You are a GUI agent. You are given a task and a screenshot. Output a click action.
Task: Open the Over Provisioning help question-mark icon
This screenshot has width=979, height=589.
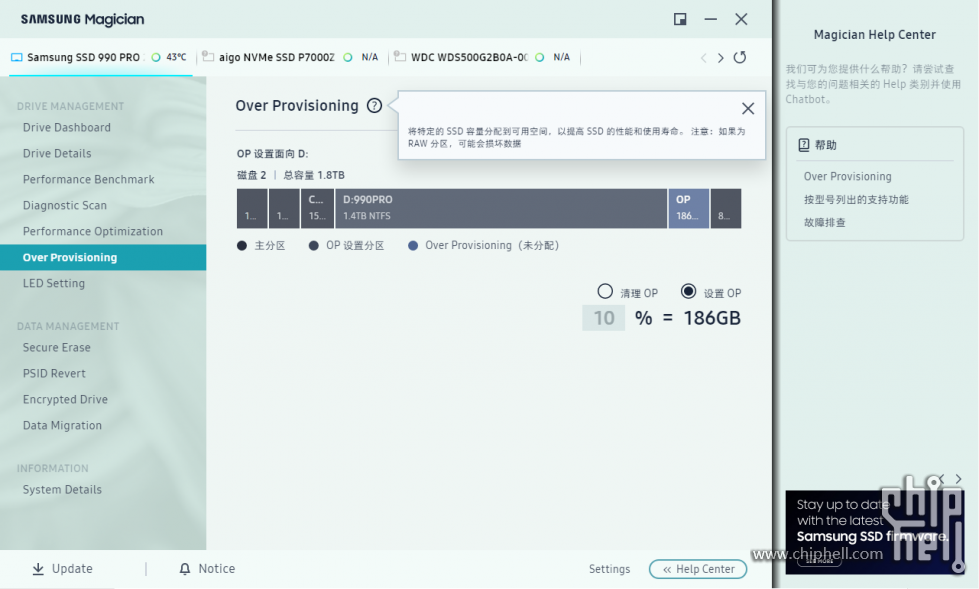[374, 106]
